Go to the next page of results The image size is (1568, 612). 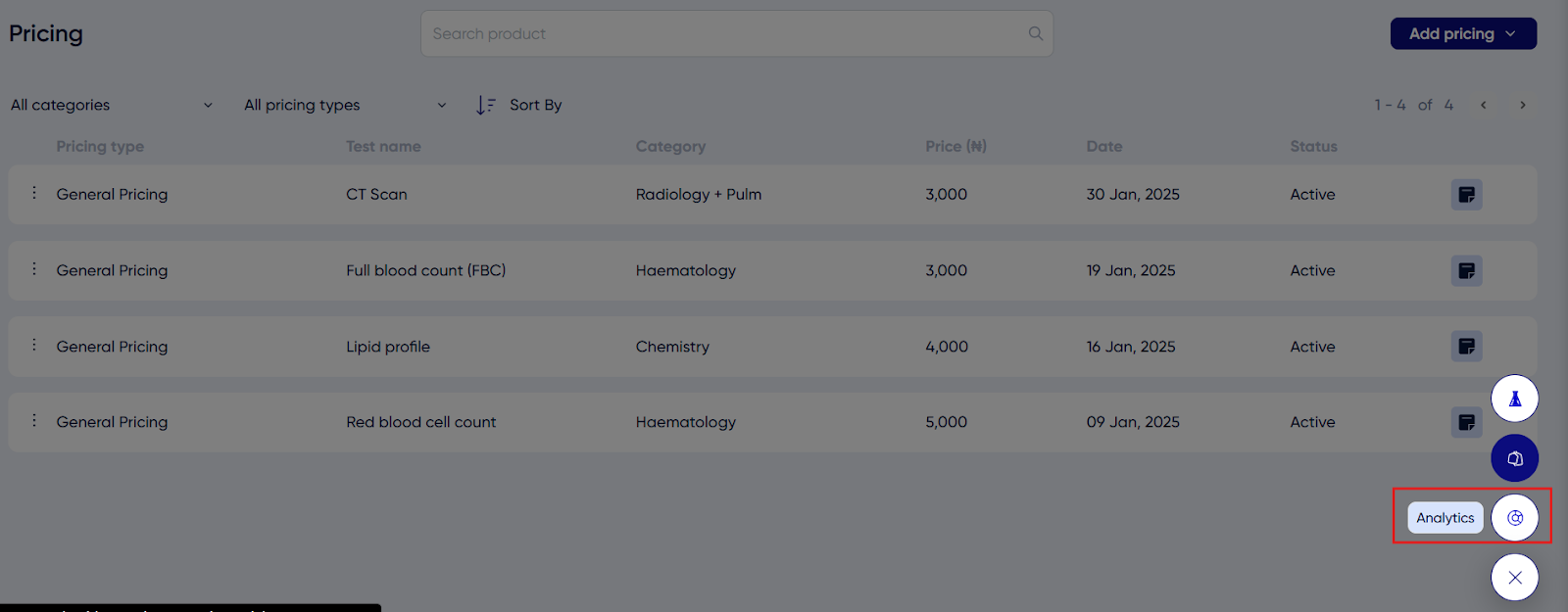point(1523,105)
